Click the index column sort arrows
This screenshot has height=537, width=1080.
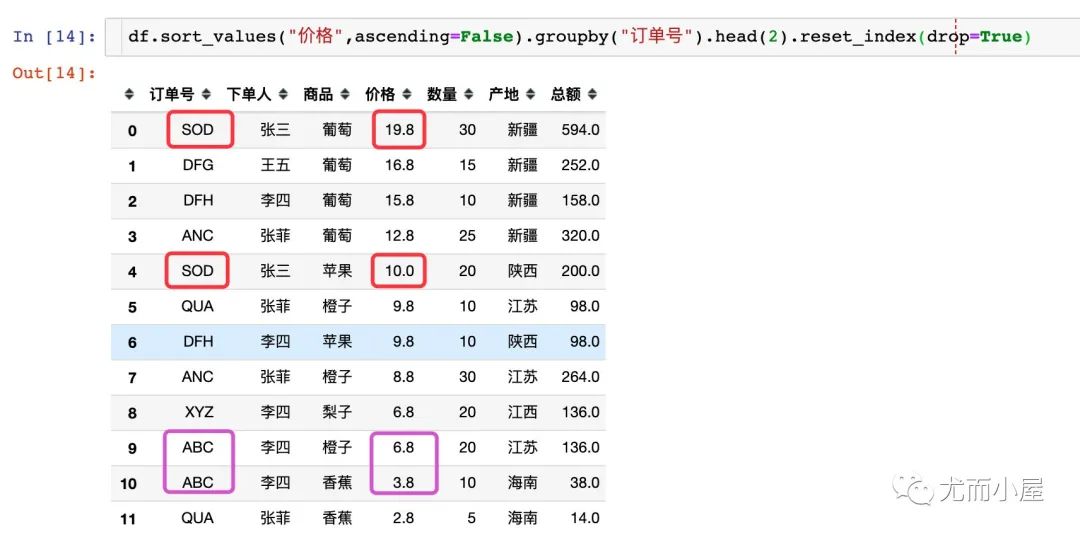(x=129, y=95)
